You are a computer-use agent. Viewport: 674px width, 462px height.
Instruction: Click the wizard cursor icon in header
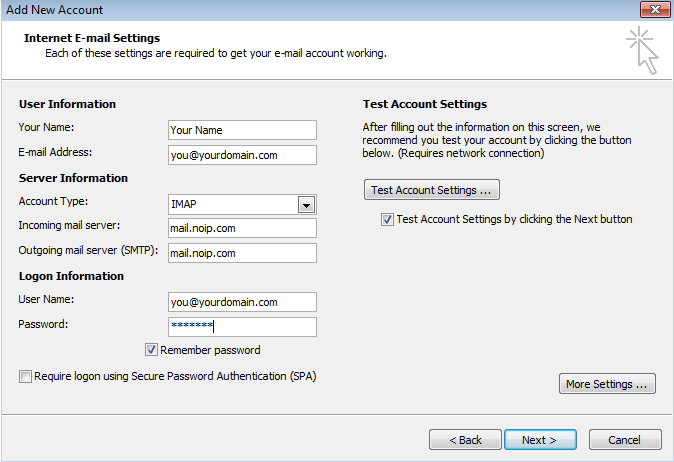pos(643,50)
